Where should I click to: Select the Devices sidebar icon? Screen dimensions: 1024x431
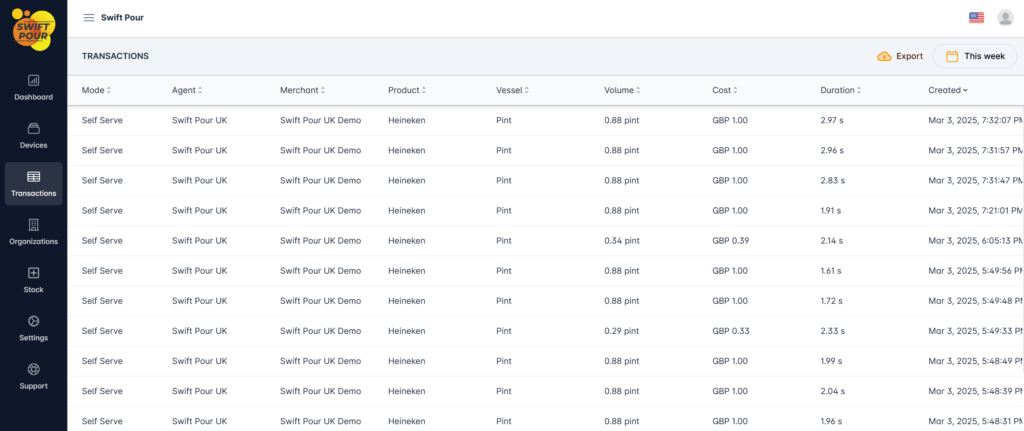[33, 128]
